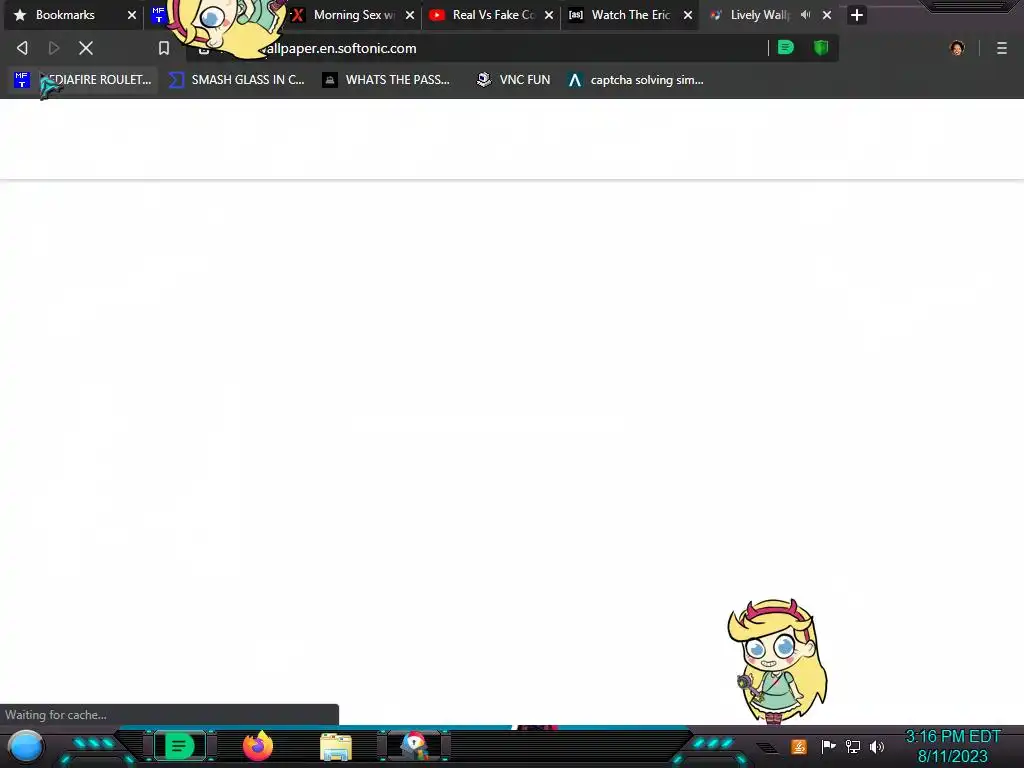Open the browser hamburger menu
Screen dimensions: 1024x768
[1002, 48]
